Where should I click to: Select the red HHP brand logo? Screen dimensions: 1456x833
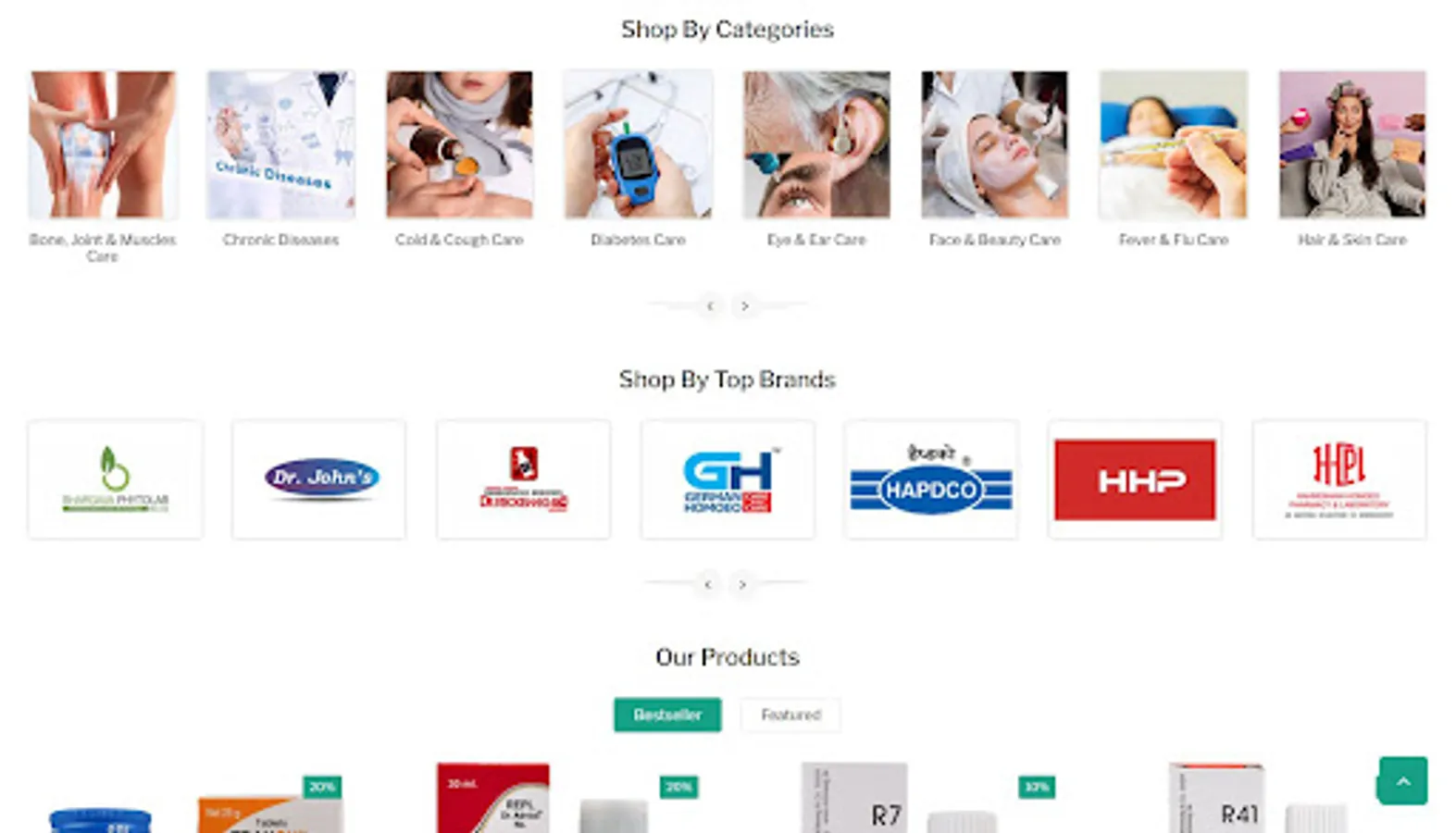click(x=1135, y=479)
